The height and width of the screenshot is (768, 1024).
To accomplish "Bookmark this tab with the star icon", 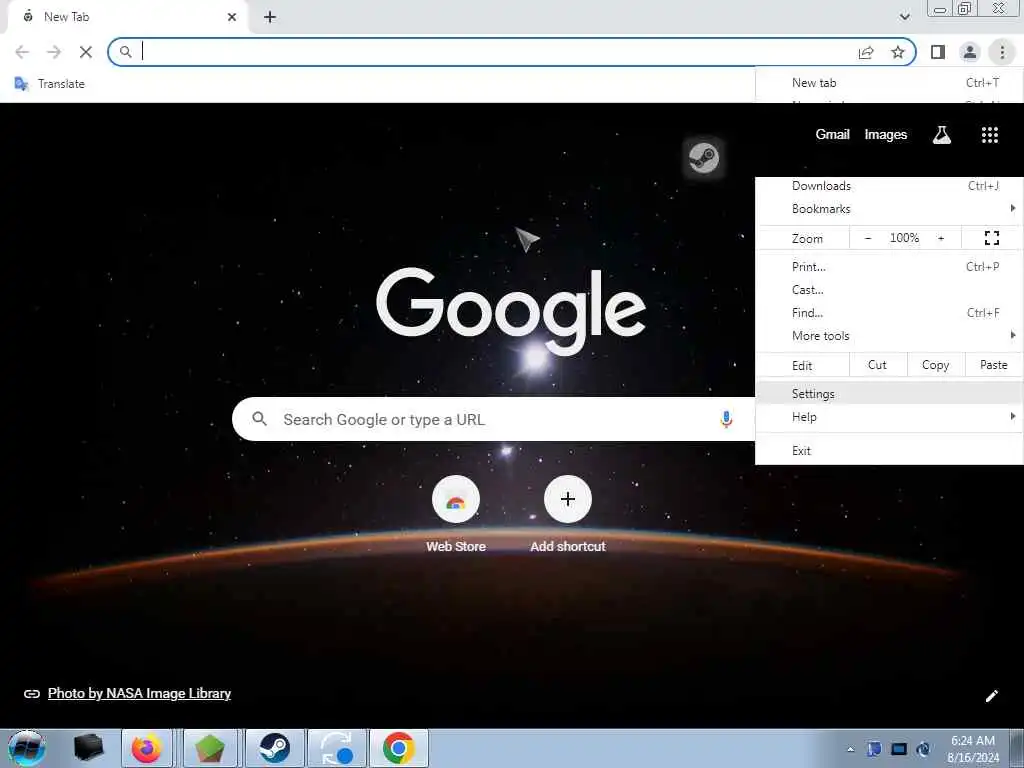I will 898,52.
